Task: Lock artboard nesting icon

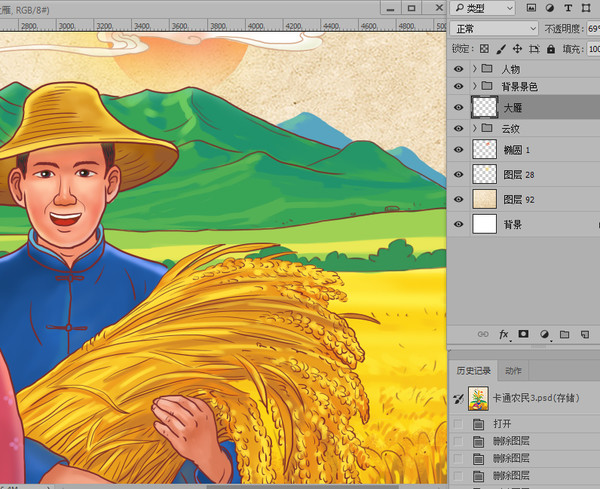Action: click(534, 49)
